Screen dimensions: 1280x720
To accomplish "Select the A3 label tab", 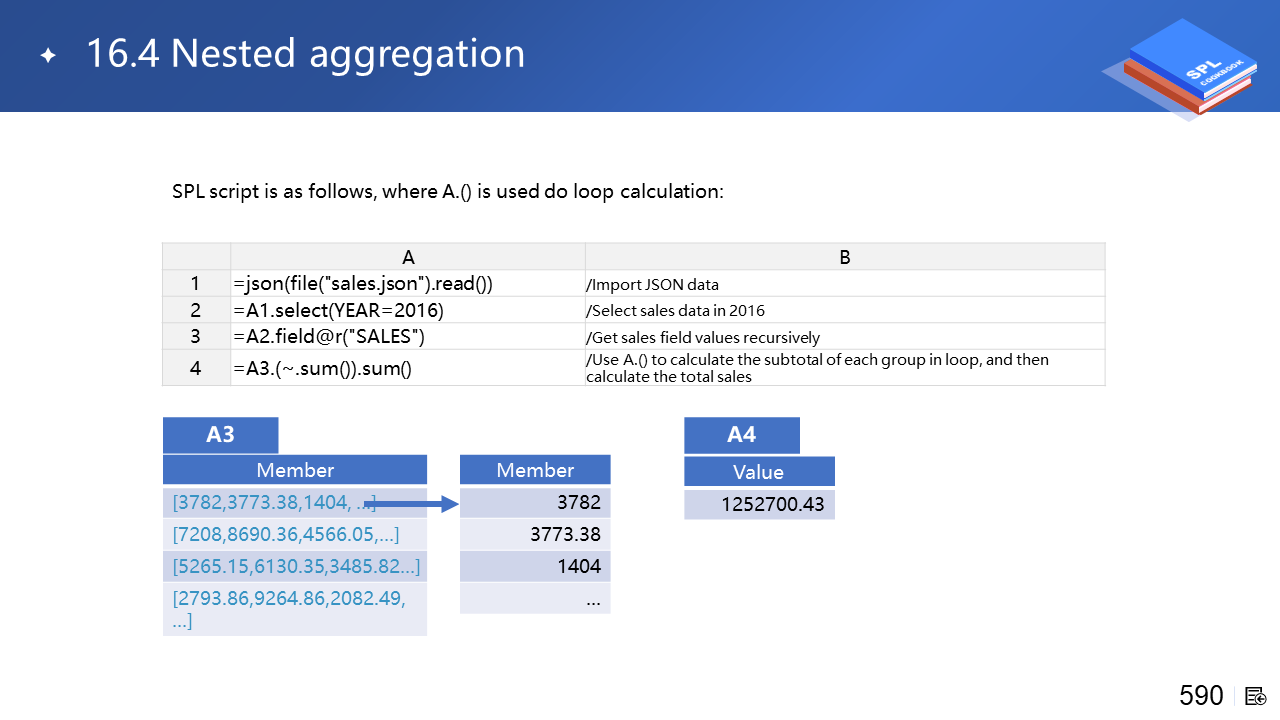I will click(x=220, y=435).
